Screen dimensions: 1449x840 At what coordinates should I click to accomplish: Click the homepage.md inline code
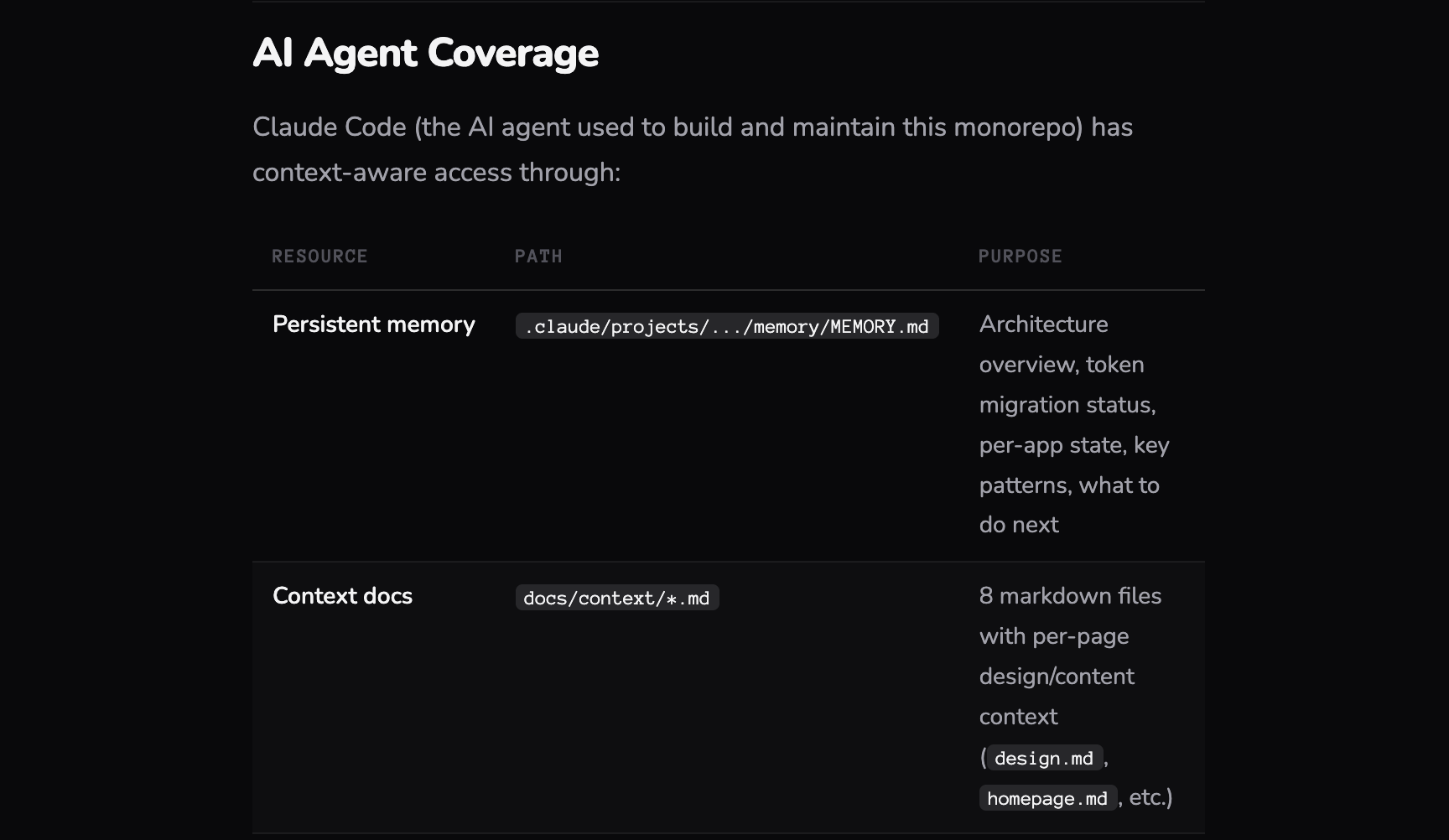pyautogui.click(x=1046, y=799)
